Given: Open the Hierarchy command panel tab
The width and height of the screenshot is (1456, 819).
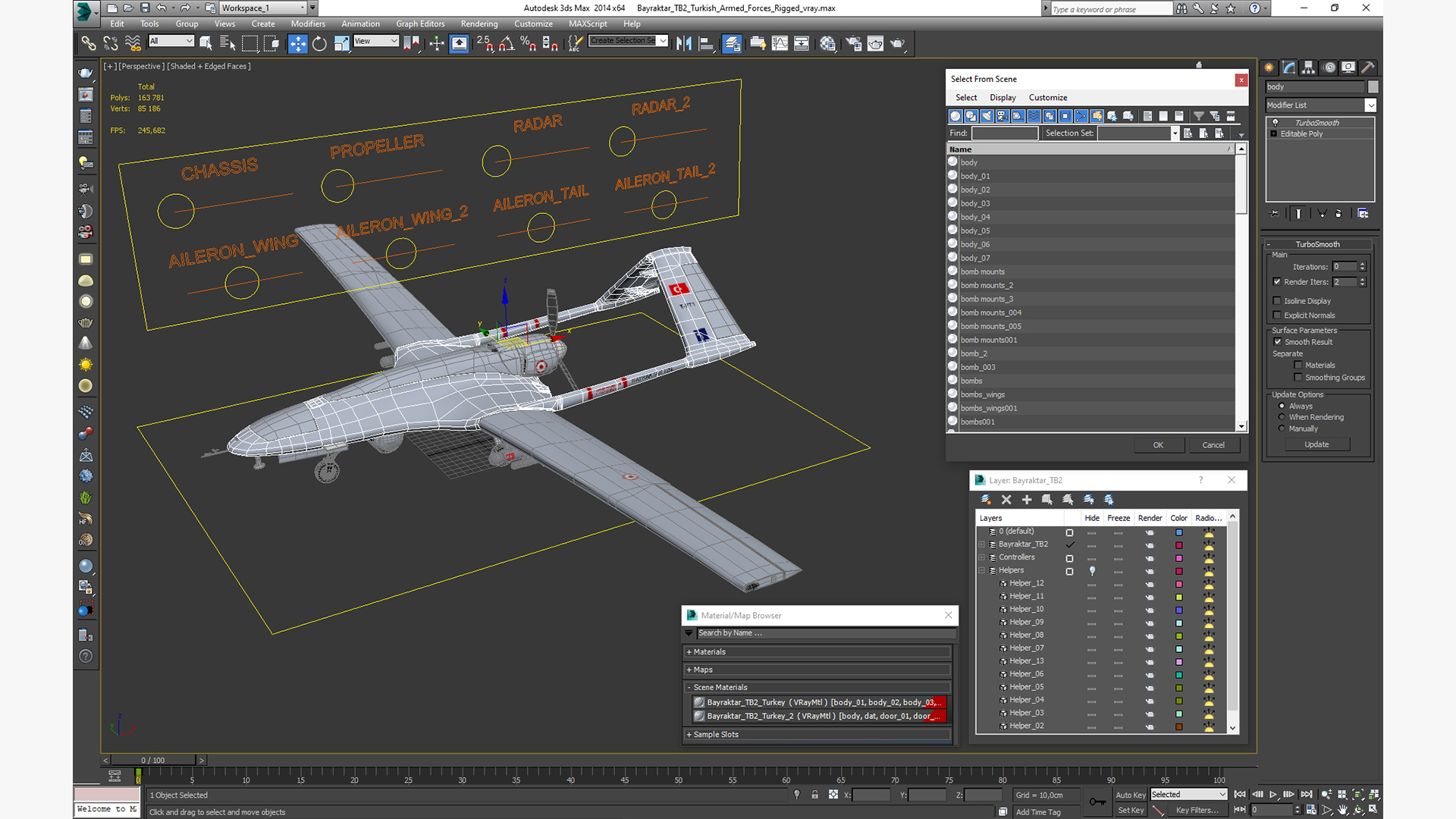Looking at the screenshot, I should [x=1308, y=67].
